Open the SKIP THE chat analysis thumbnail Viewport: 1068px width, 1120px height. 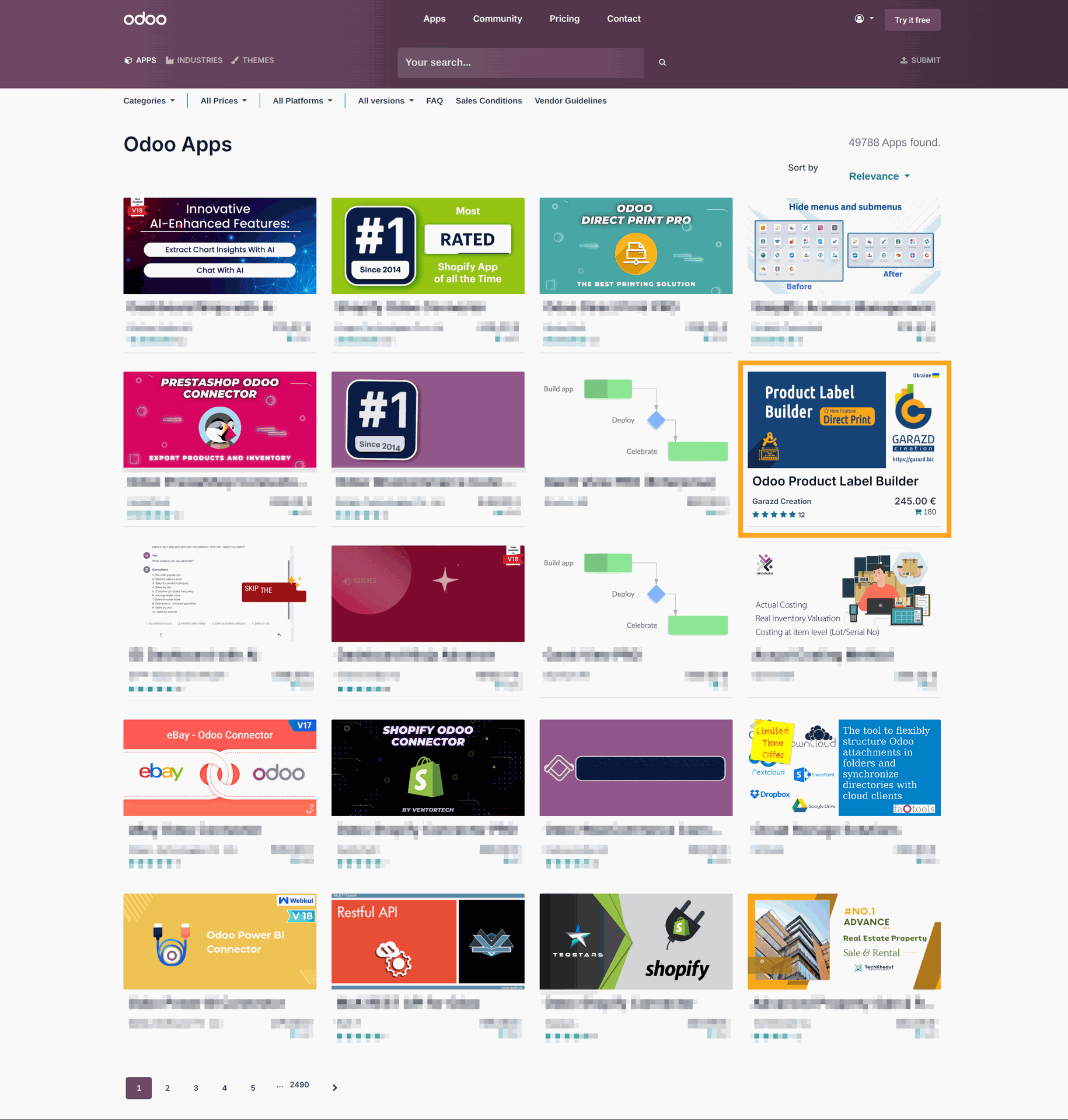(219, 594)
